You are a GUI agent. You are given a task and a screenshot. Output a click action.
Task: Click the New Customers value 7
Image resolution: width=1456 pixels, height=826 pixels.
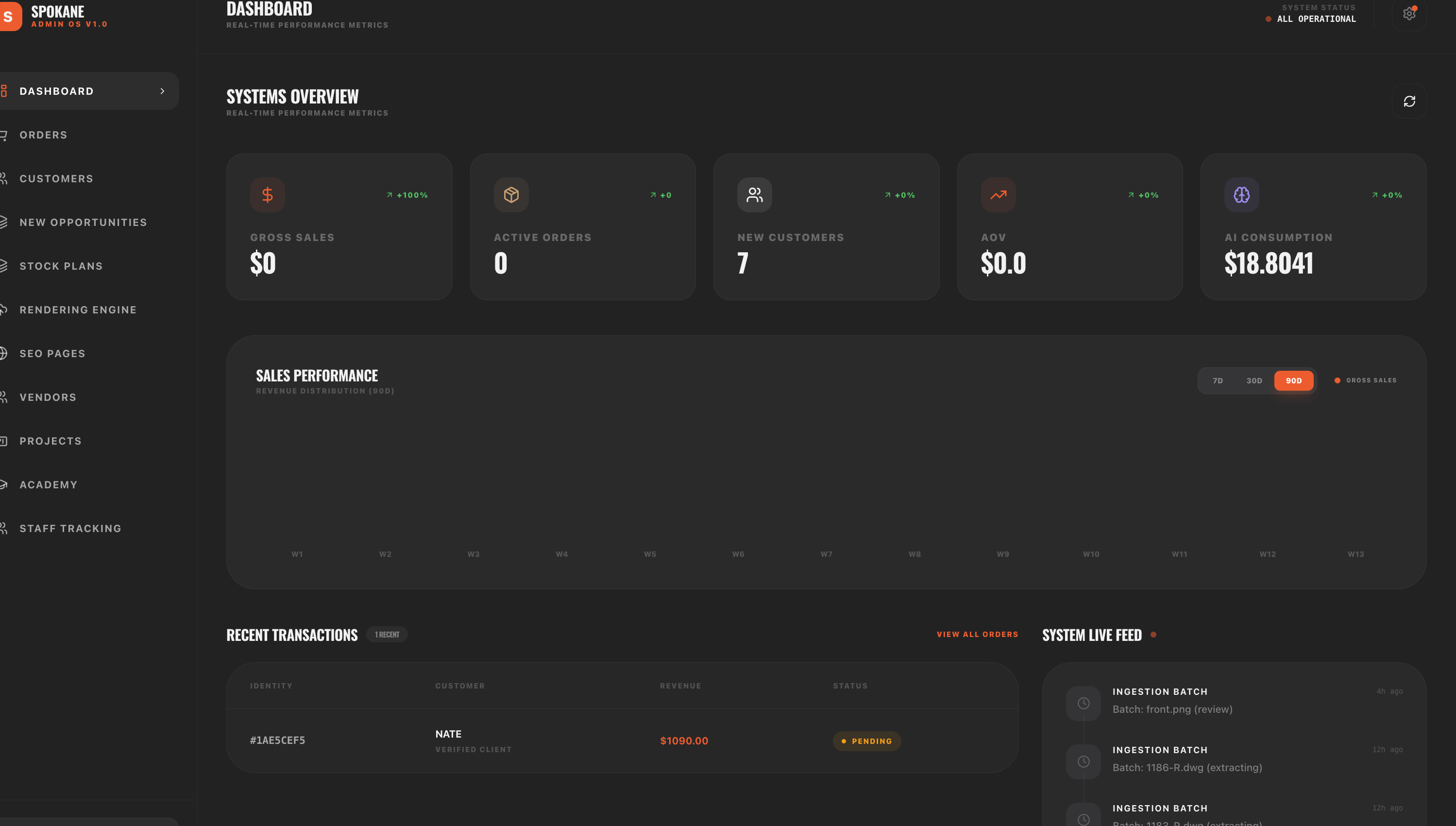(x=743, y=263)
